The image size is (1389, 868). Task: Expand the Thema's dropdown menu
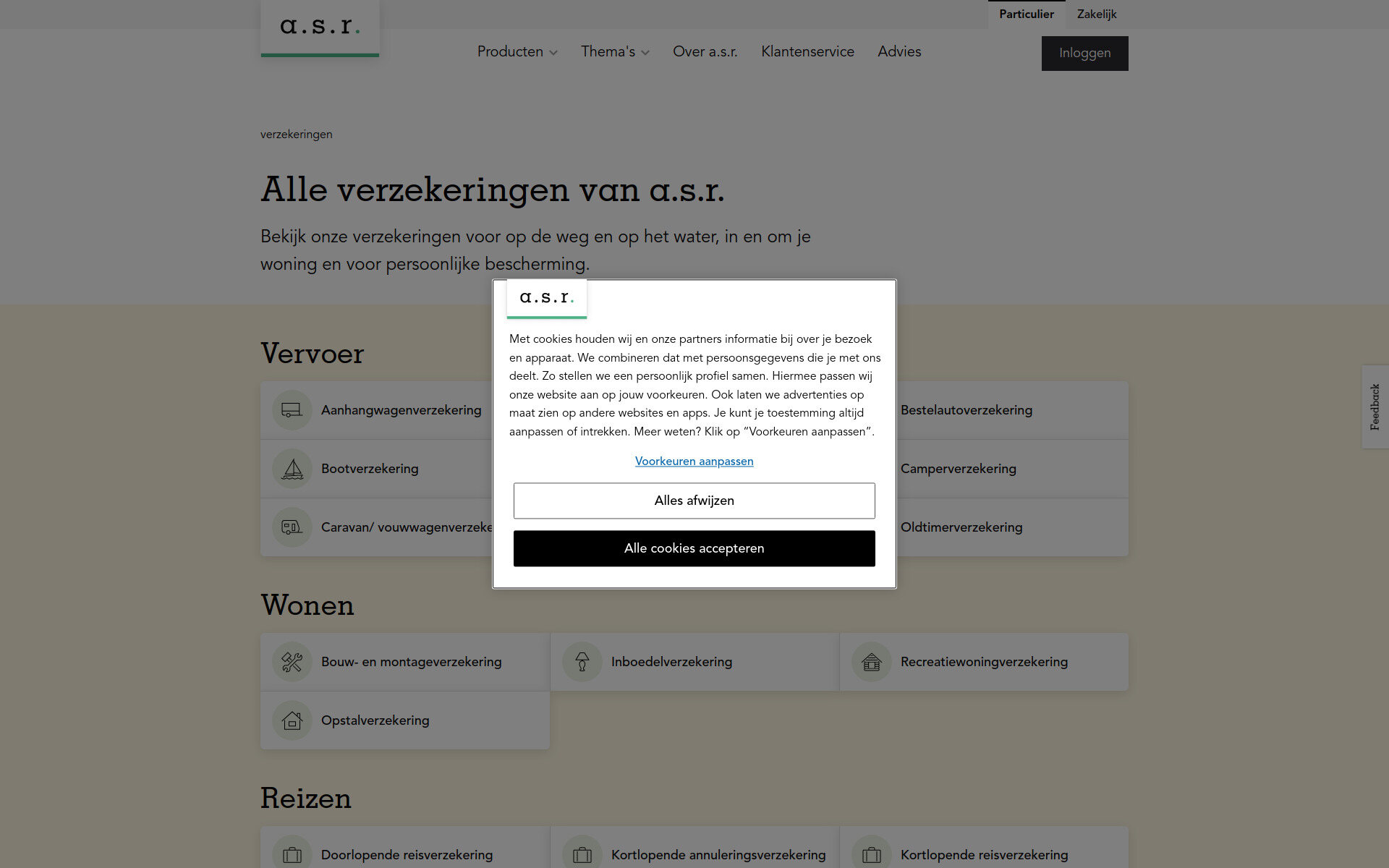point(615,52)
